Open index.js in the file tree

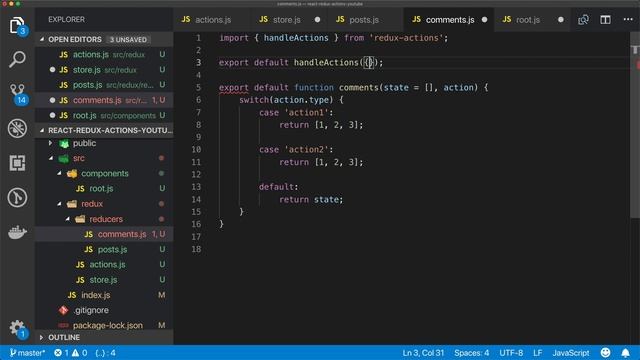(x=104, y=295)
